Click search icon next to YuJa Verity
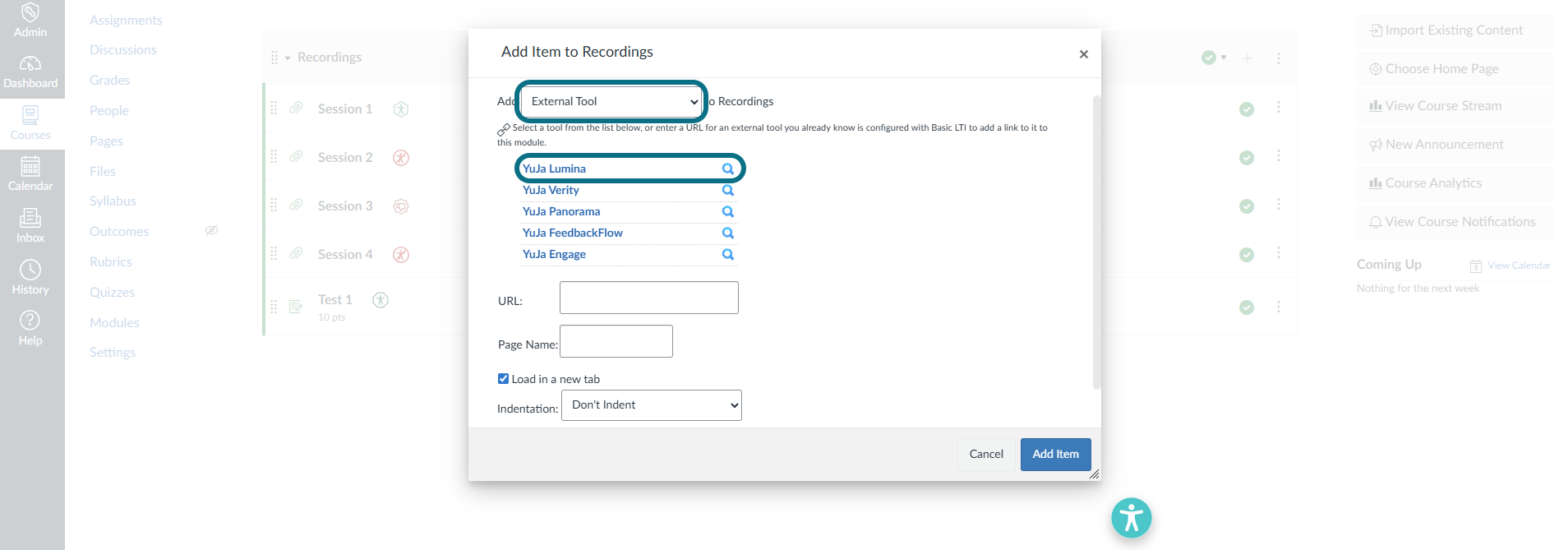The width and height of the screenshot is (1568, 550). point(727,190)
